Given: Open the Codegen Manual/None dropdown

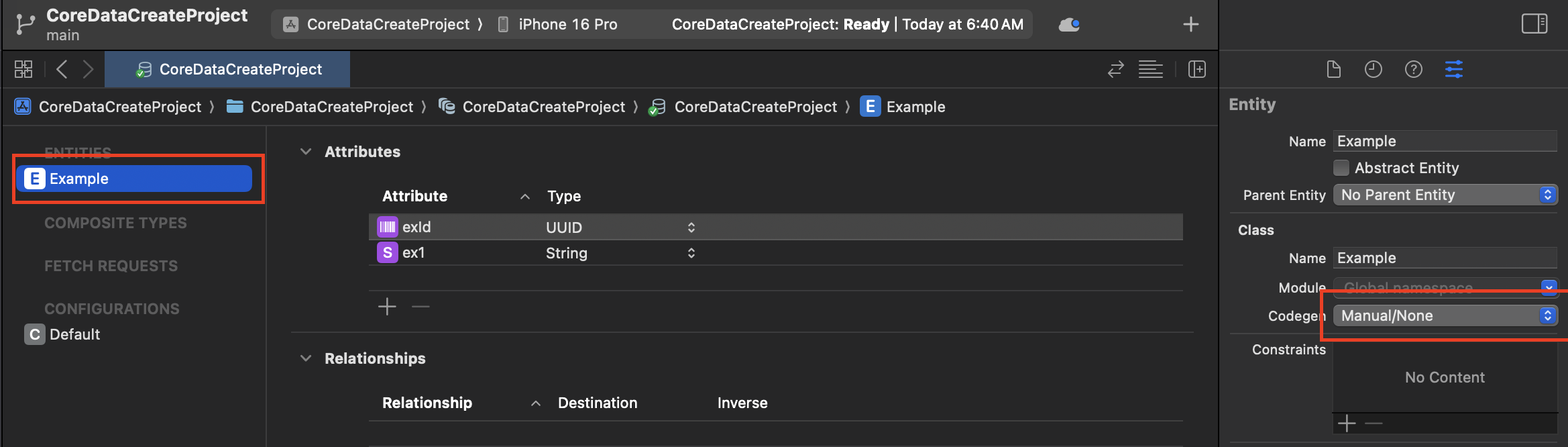Looking at the screenshot, I should pos(1445,315).
